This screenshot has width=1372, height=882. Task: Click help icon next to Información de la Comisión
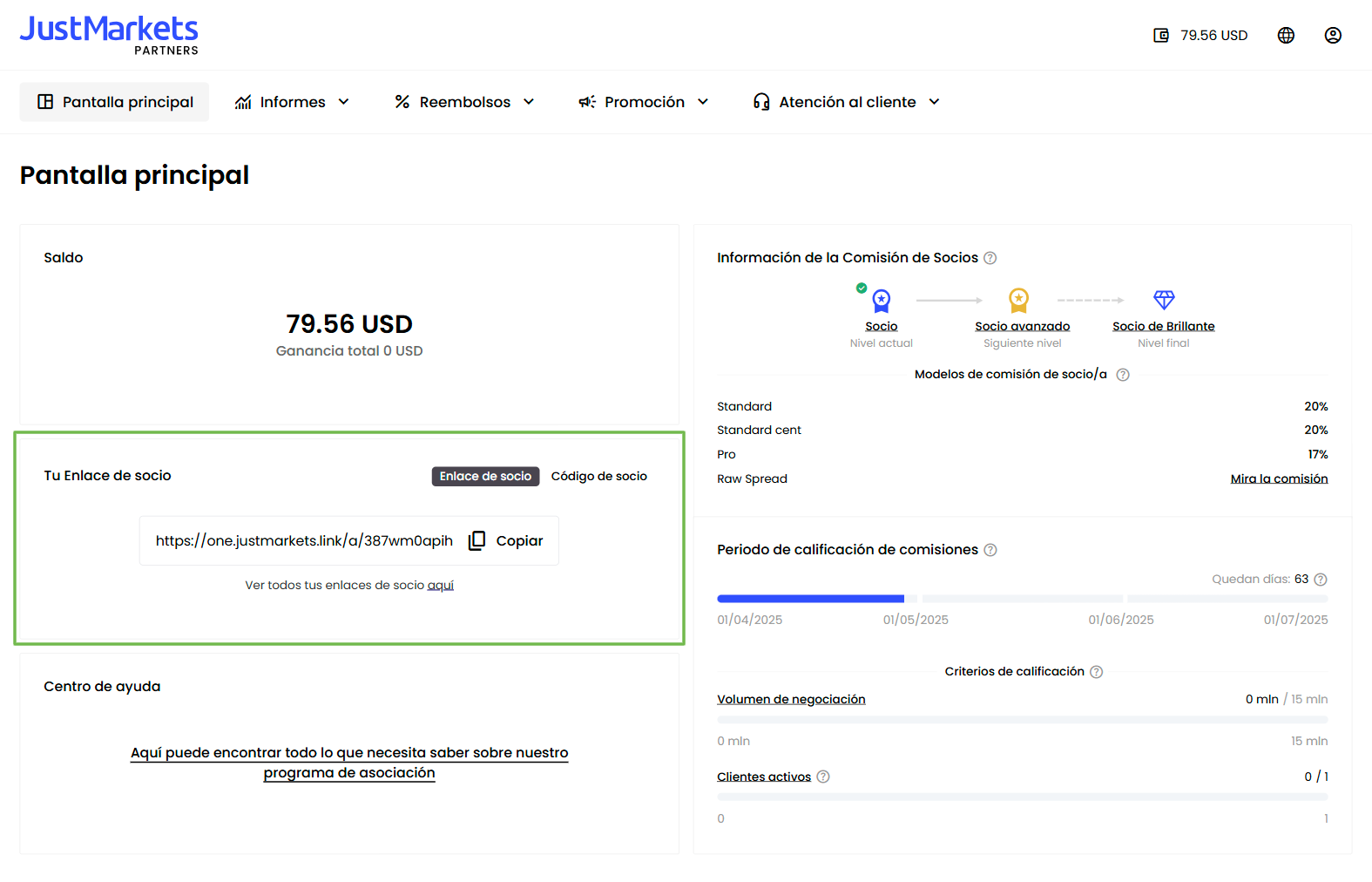(990, 258)
